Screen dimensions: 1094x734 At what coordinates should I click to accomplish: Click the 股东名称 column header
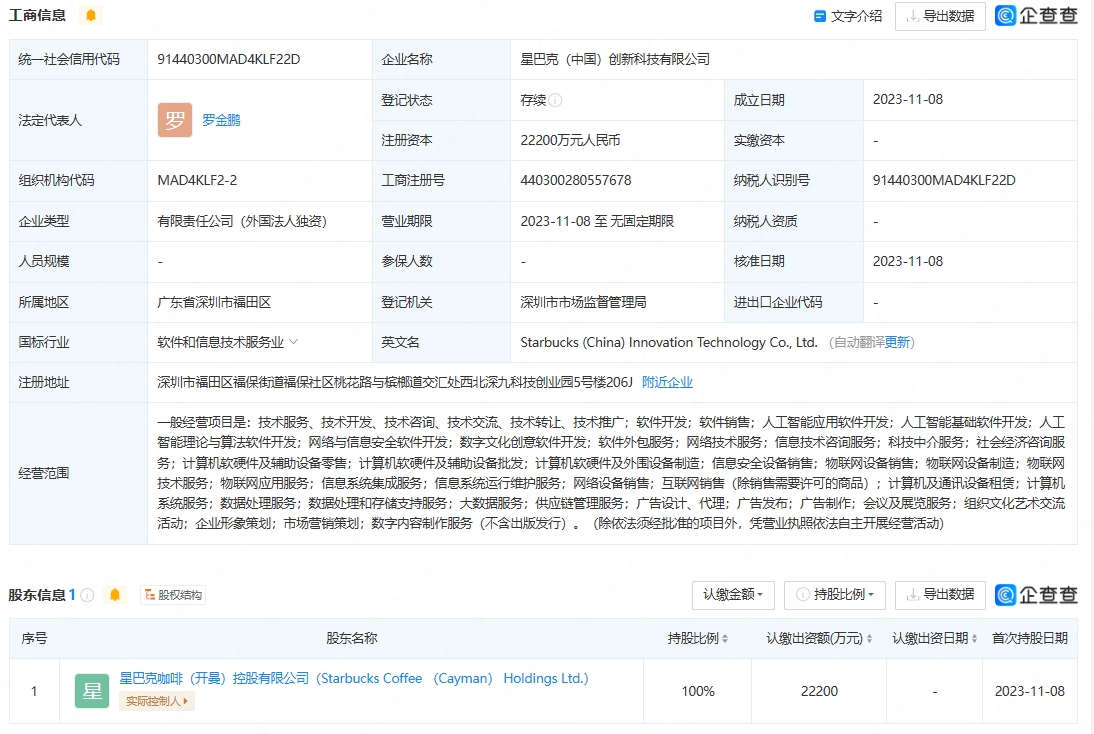[x=352, y=638]
